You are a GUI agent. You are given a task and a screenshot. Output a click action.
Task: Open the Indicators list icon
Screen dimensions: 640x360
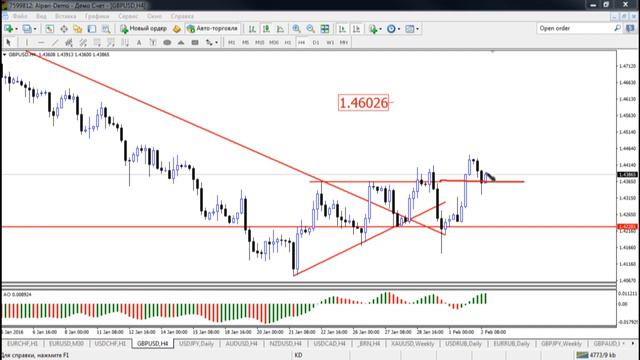coord(373,29)
